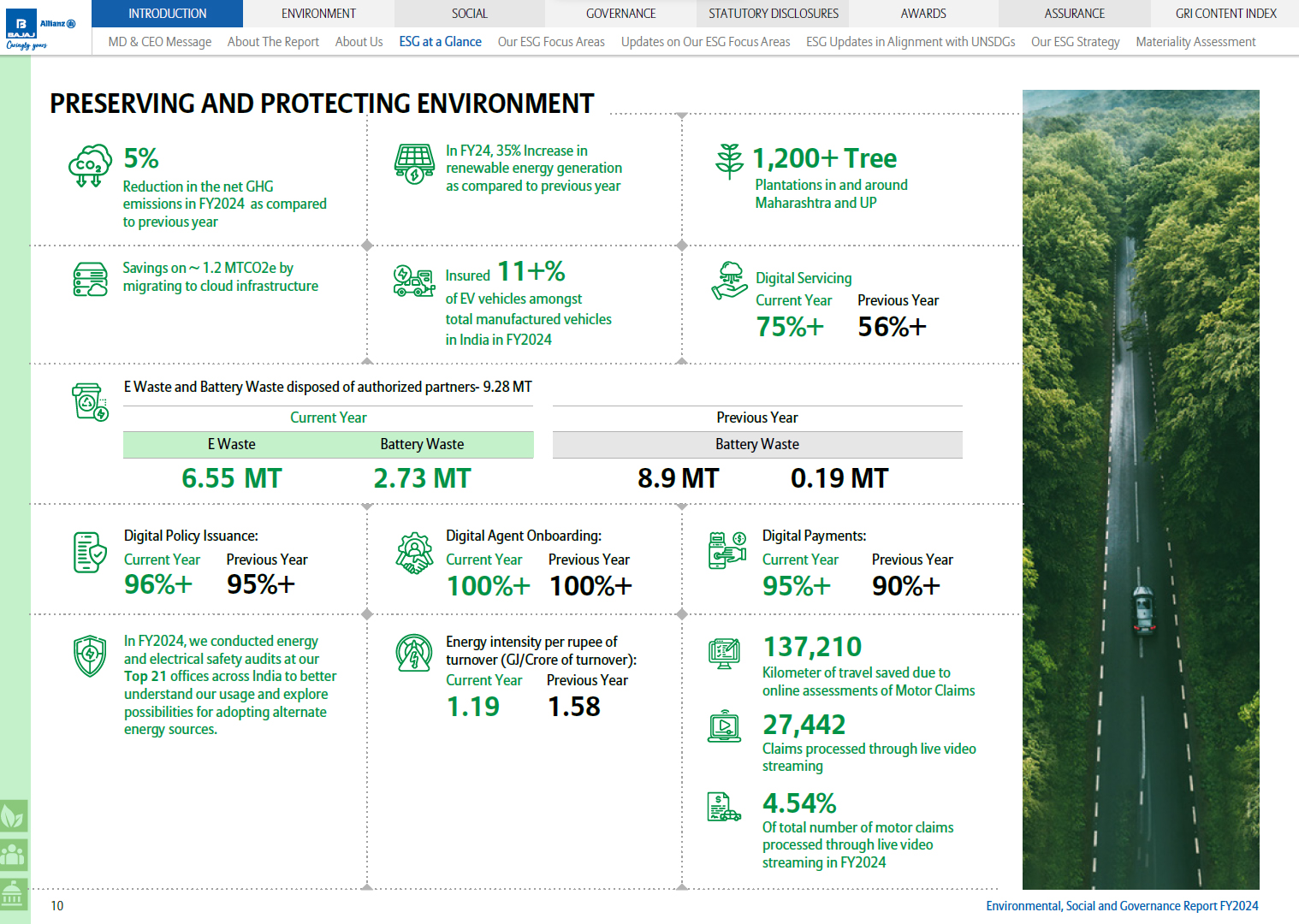Click the green leaf sidebar icon
The width and height of the screenshot is (1299, 924).
13,816
